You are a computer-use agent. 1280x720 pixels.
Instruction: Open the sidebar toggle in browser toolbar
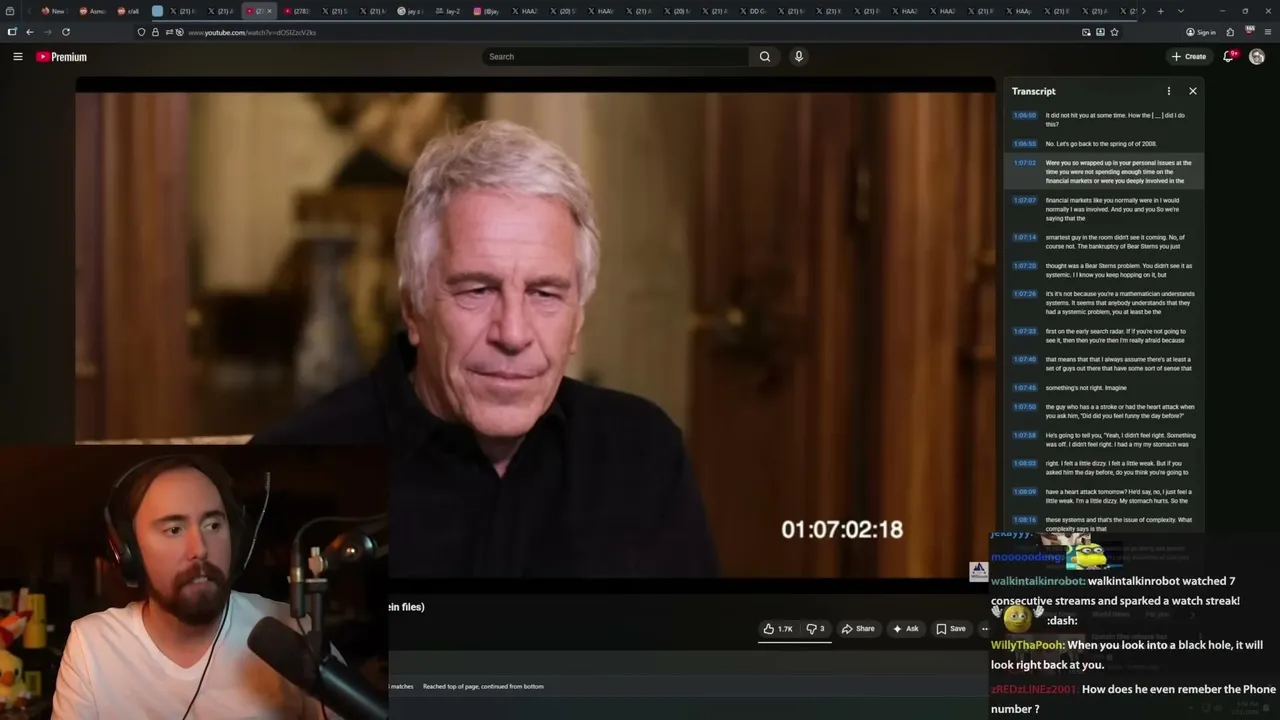point(12,32)
